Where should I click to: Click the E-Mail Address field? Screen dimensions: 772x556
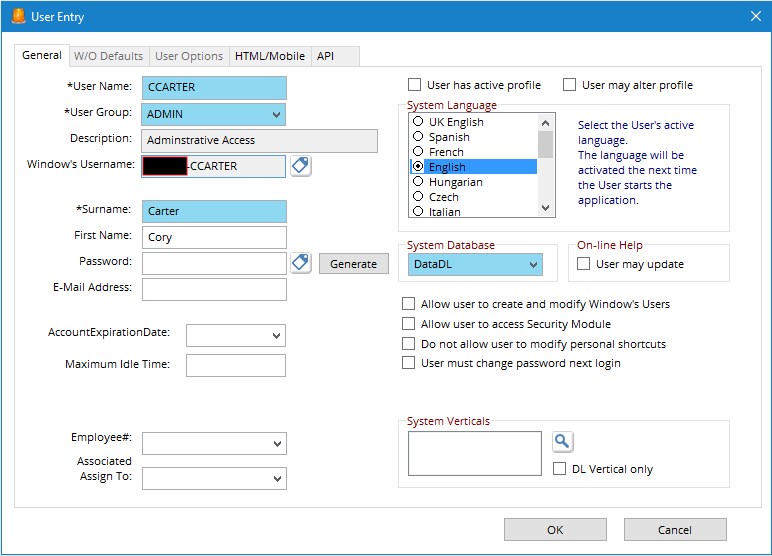pos(214,289)
